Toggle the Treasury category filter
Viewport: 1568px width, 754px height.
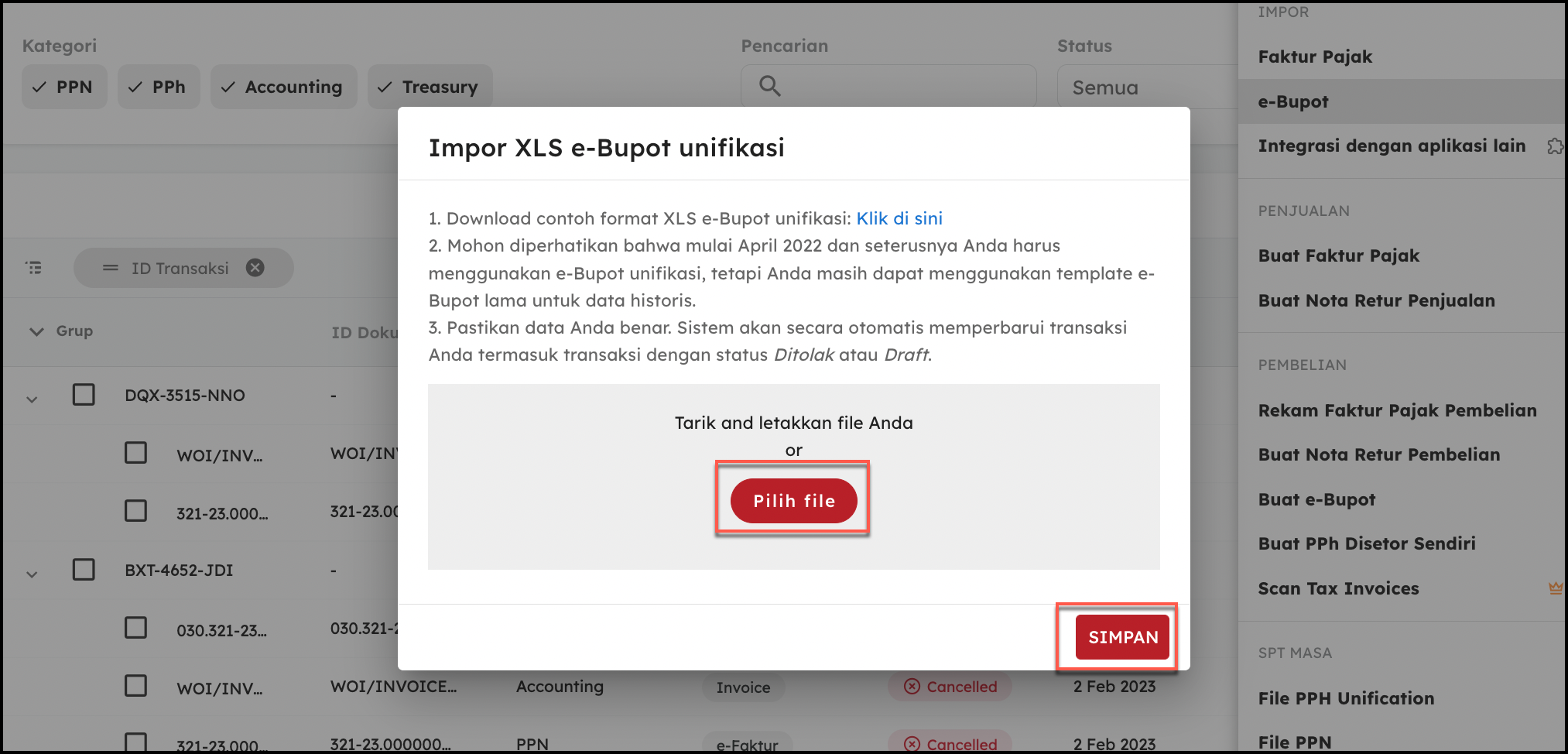pyautogui.click(x=430, y=87)
